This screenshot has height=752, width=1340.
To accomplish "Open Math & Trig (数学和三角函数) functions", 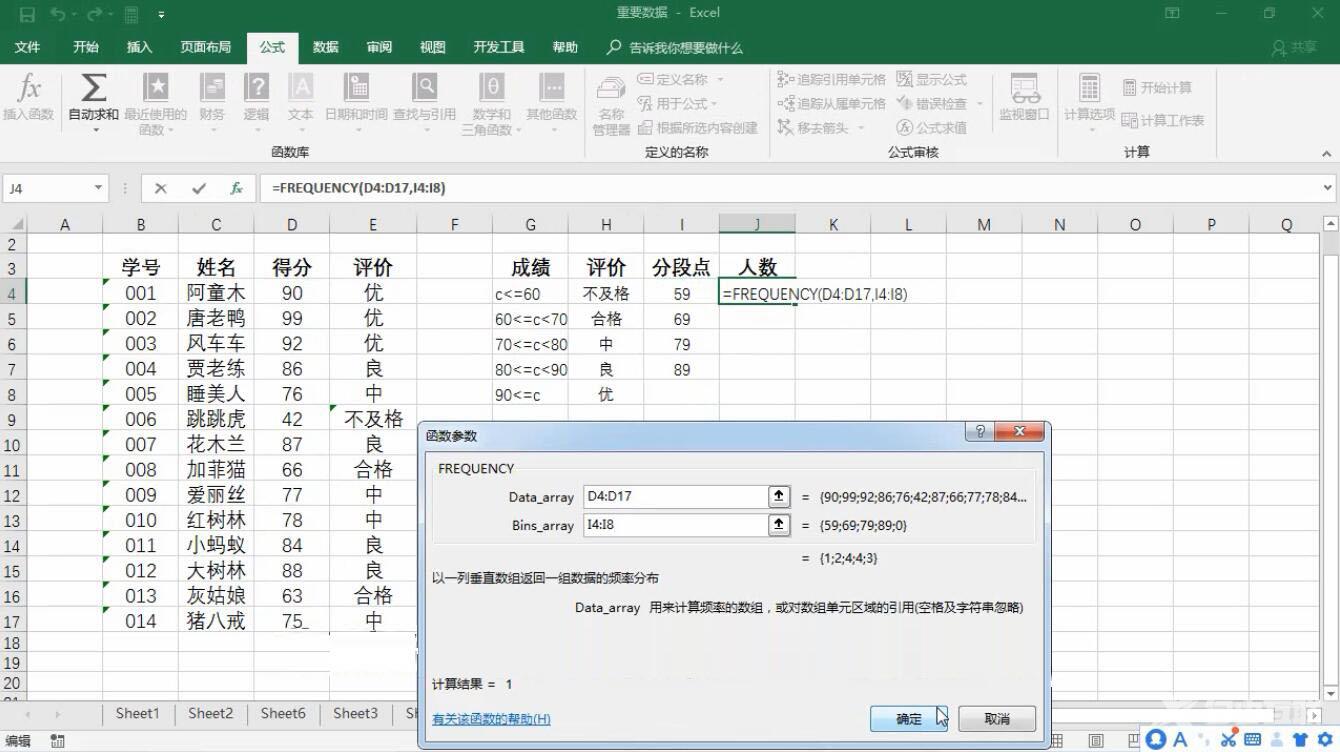I will click(x=491, y=104).
